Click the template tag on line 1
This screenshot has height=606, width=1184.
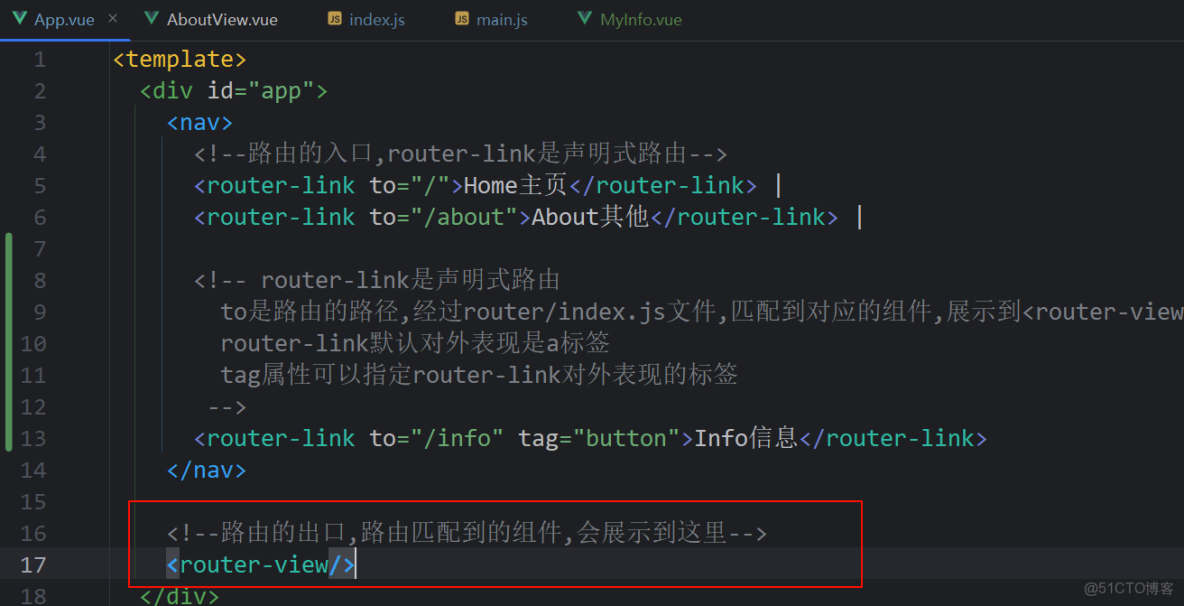(179, 59)
